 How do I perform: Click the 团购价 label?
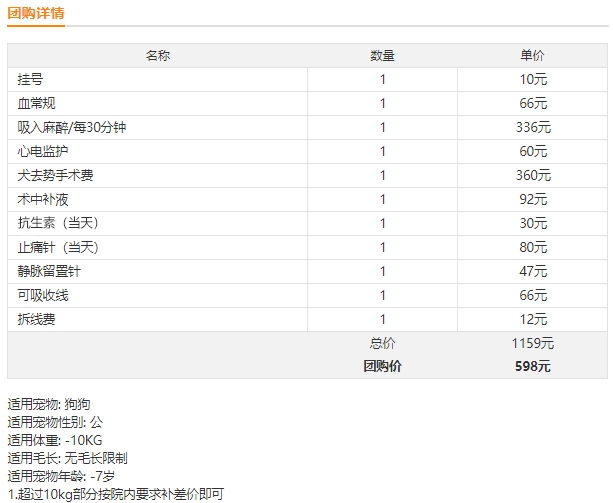382,366
